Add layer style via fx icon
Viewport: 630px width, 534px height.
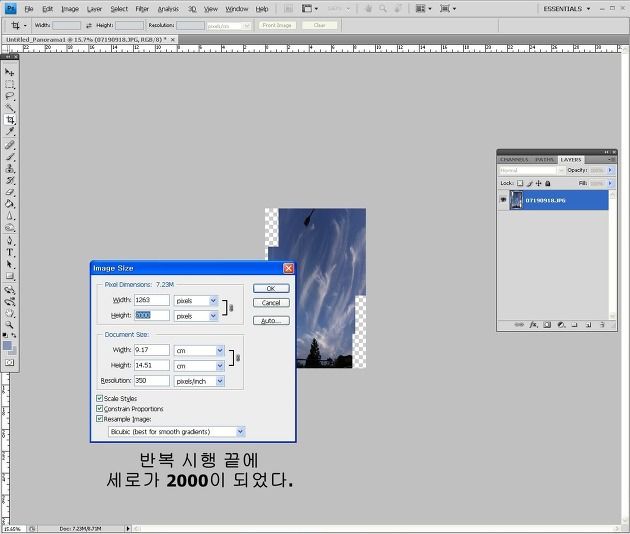pos(533,325)
